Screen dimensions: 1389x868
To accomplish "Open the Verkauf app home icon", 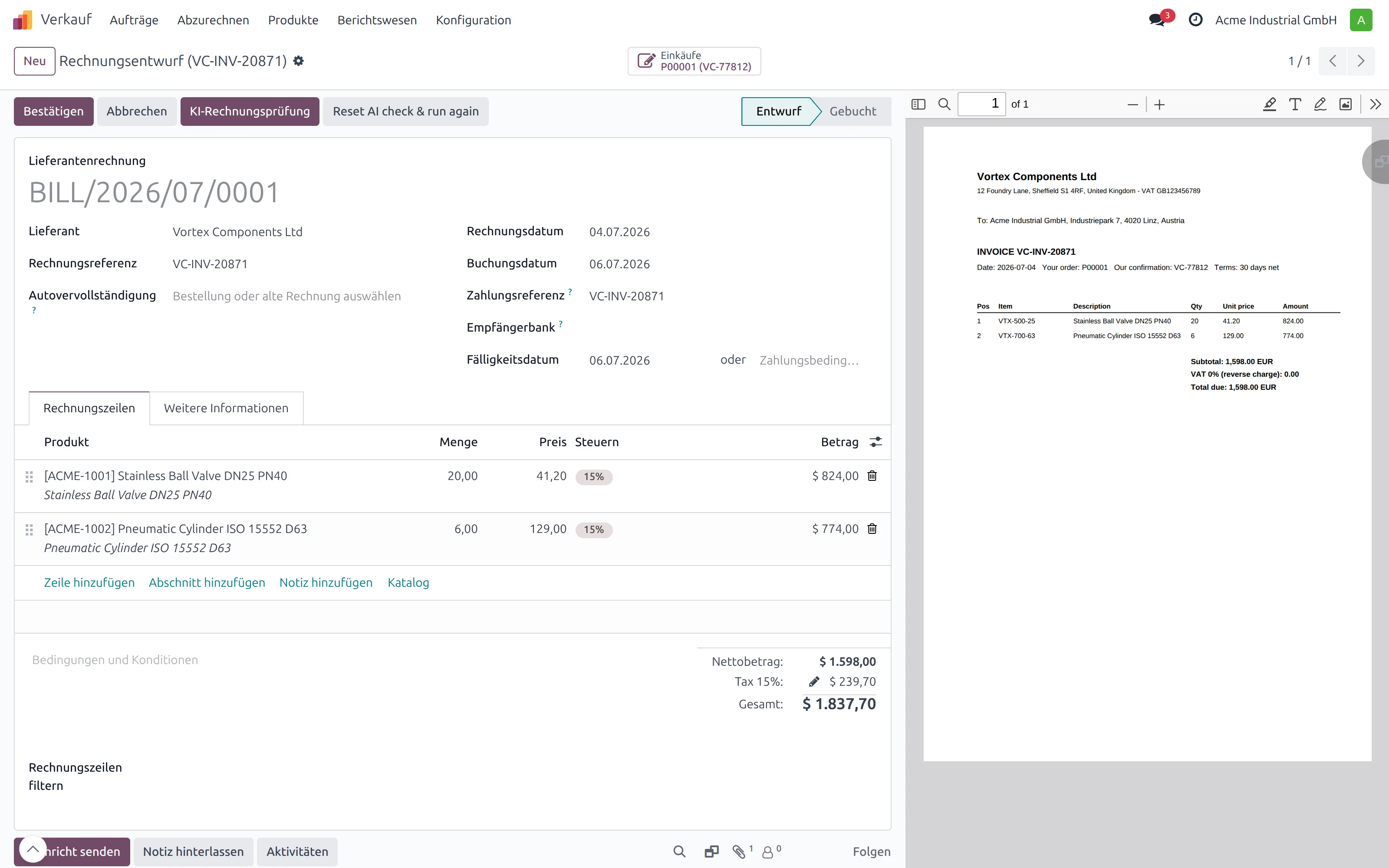I will click(x=23, y=20).
